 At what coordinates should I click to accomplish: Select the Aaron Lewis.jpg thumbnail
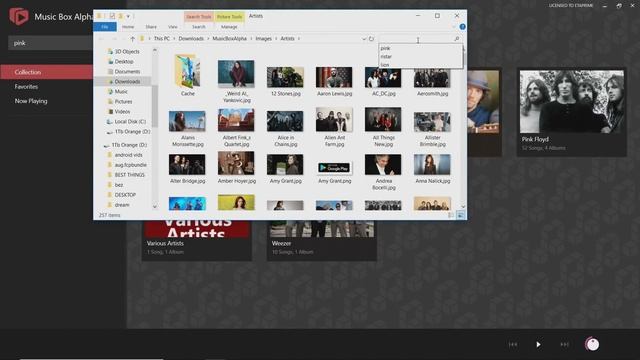tap(334, 77)
